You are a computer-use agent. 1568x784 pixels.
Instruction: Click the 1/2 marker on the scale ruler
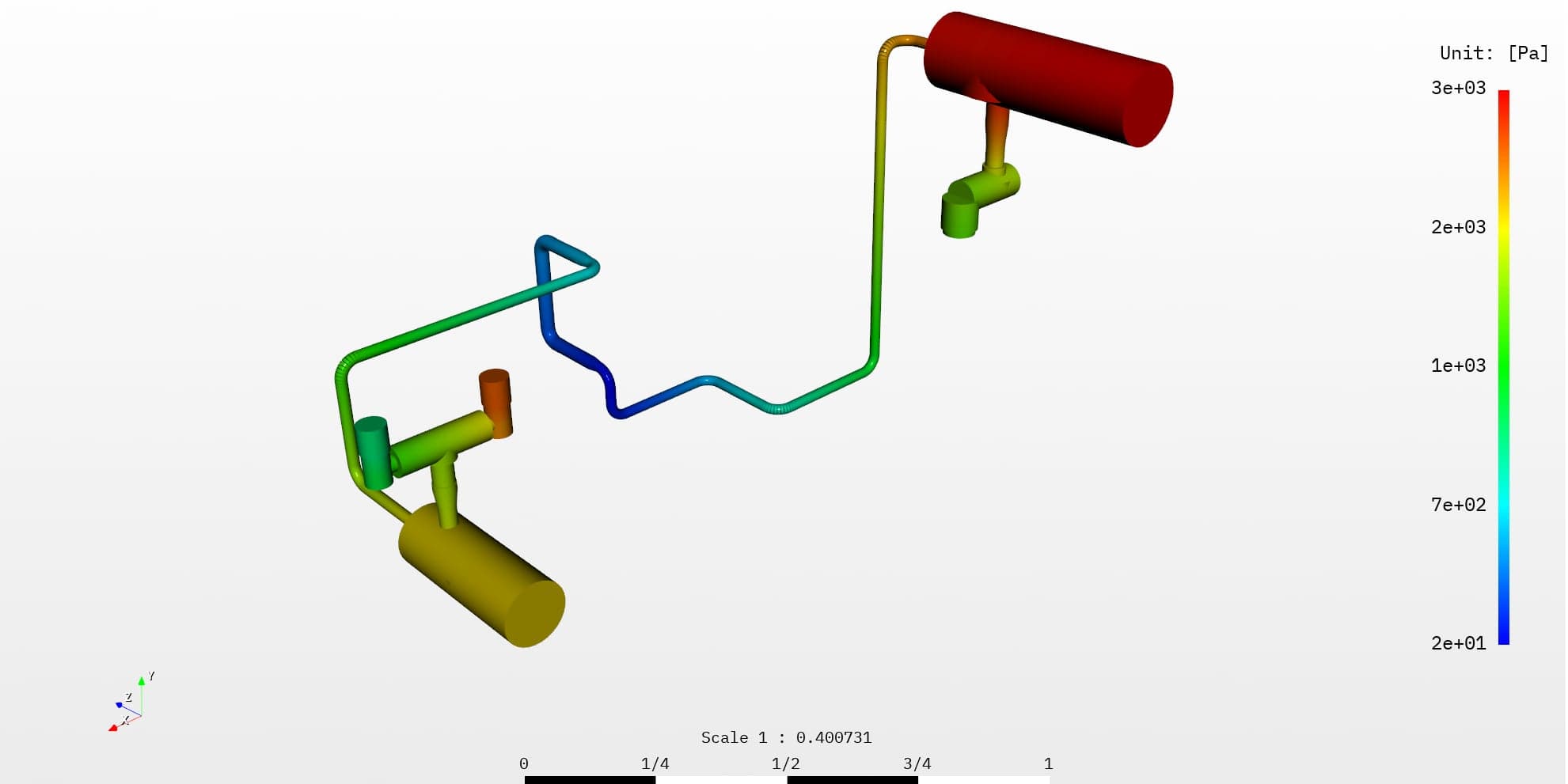click(x=786, y=763)
